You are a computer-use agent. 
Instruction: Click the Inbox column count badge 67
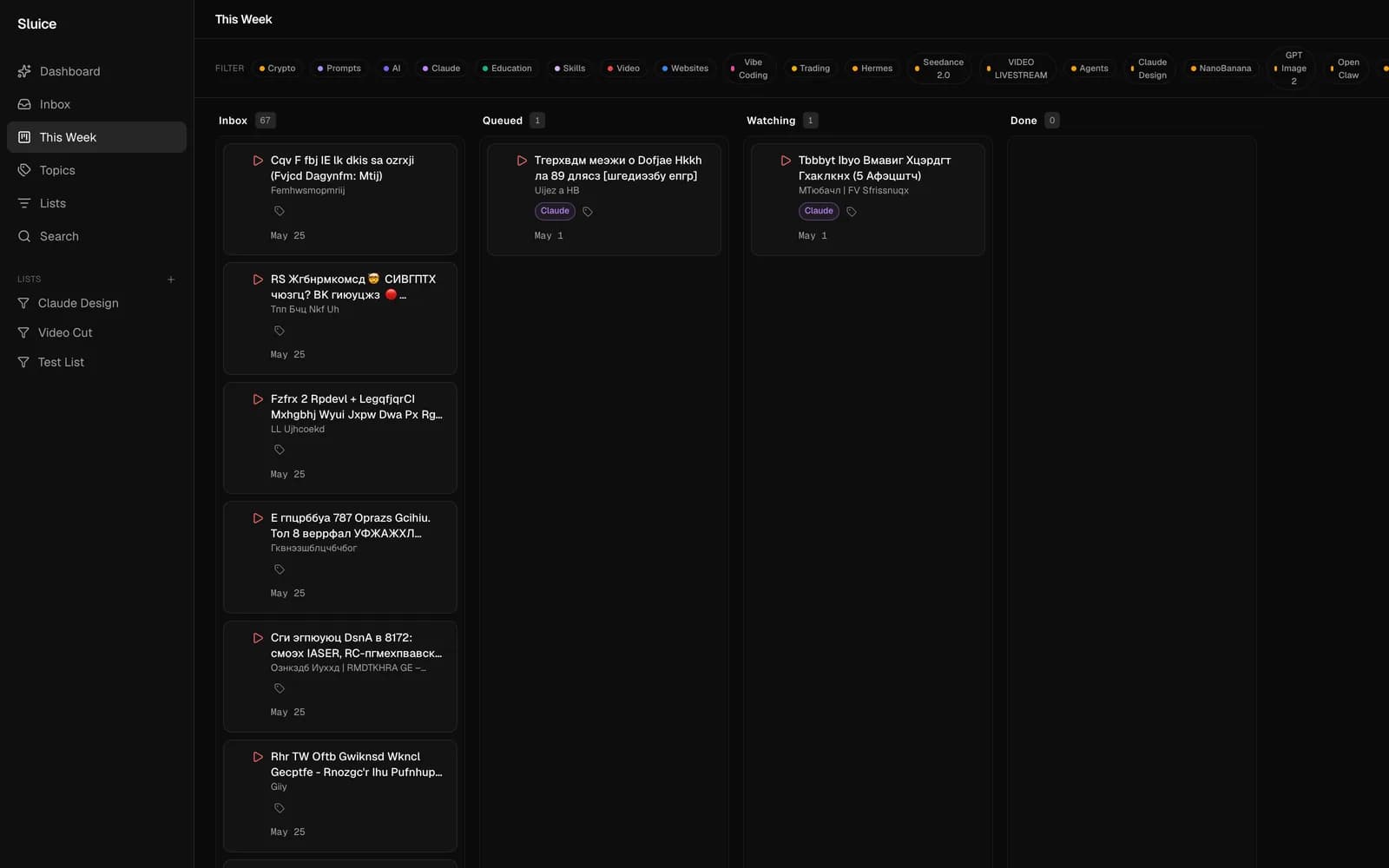click(266, 121)
